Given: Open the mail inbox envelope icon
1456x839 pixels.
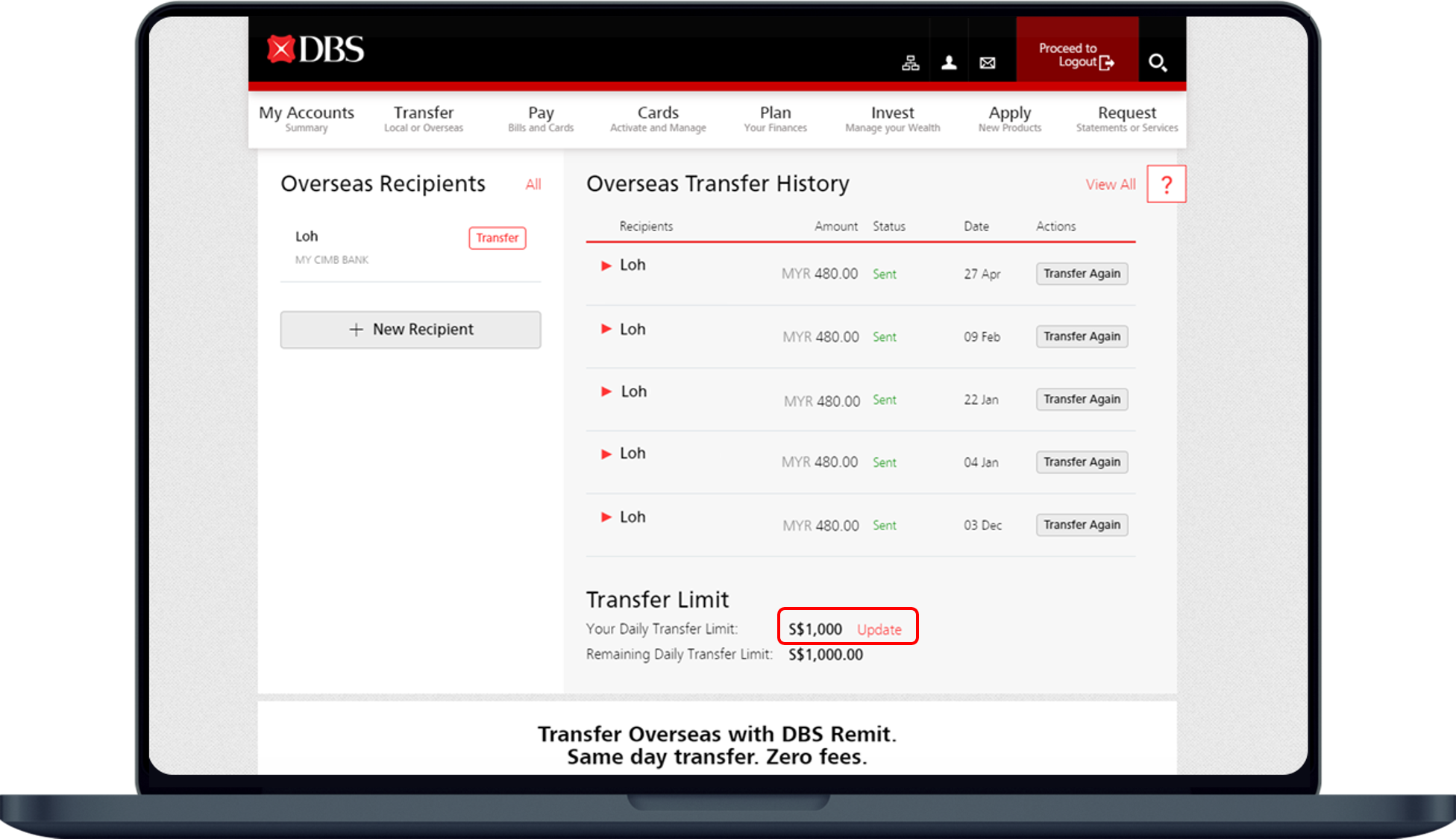Looking at the screenshot, I should click(x=988, y=63).
